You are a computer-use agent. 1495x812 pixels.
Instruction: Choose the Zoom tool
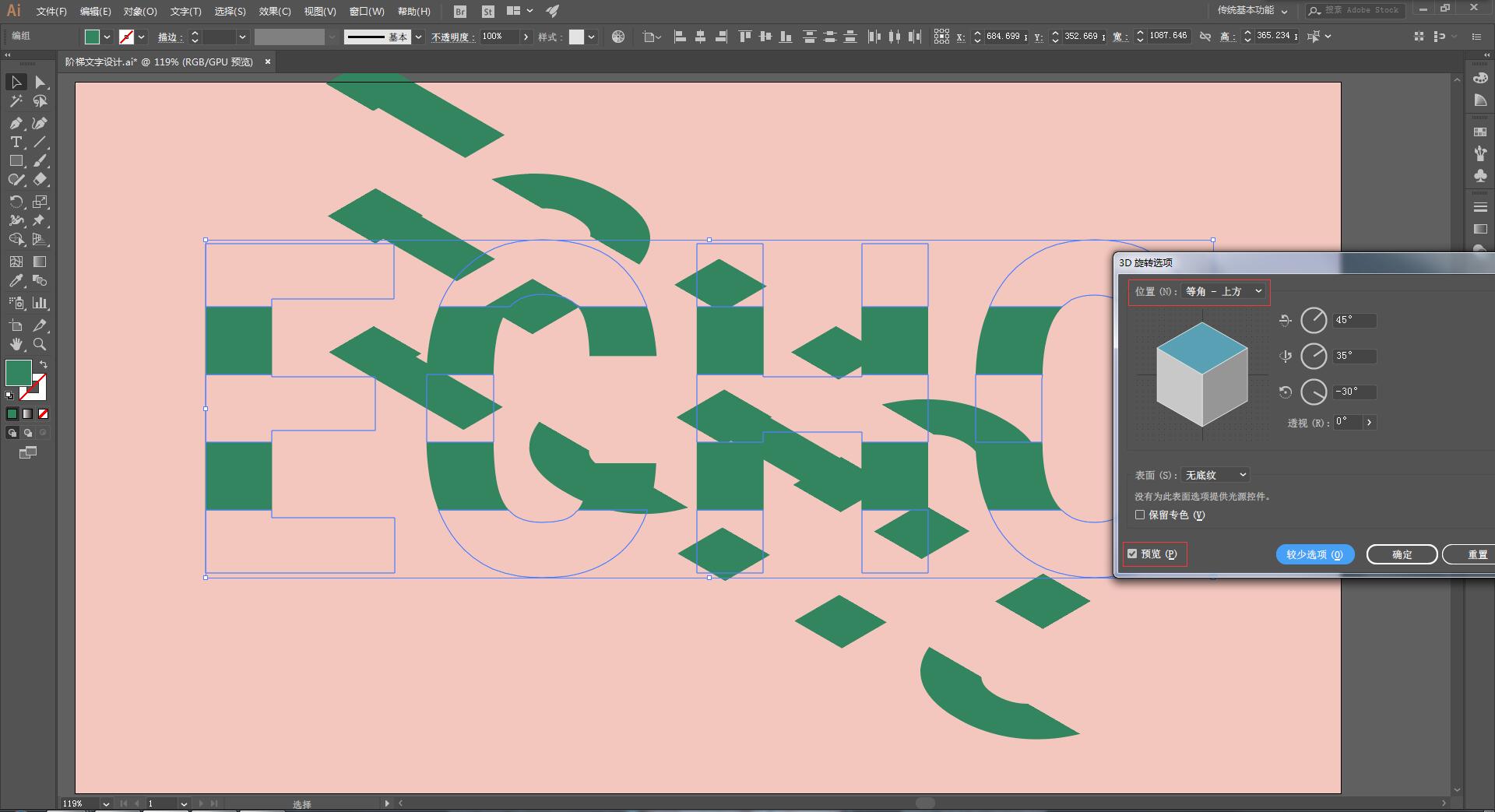40,344
